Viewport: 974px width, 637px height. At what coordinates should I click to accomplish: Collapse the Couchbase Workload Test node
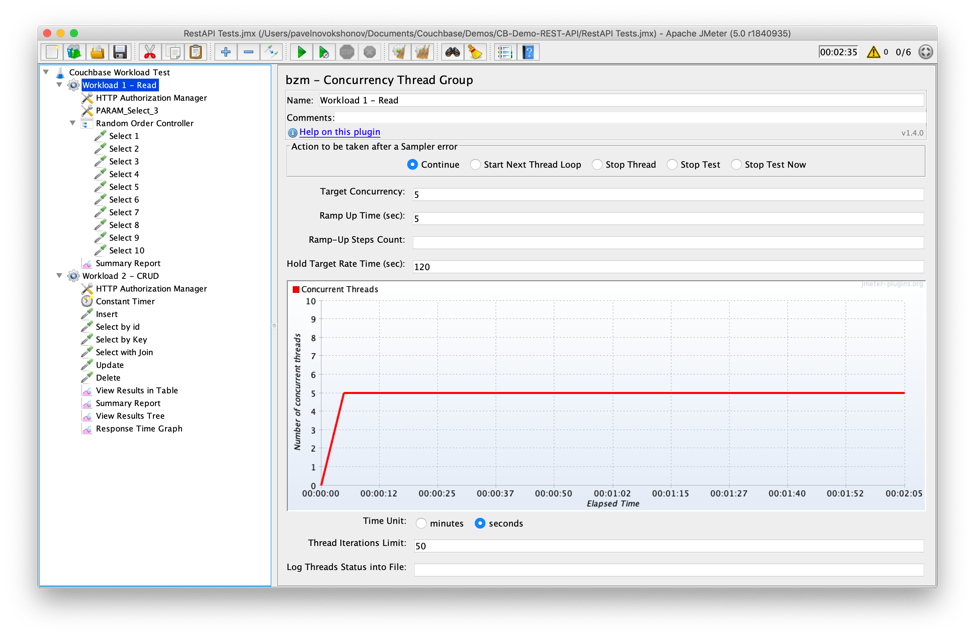click(x=46, y=72)
